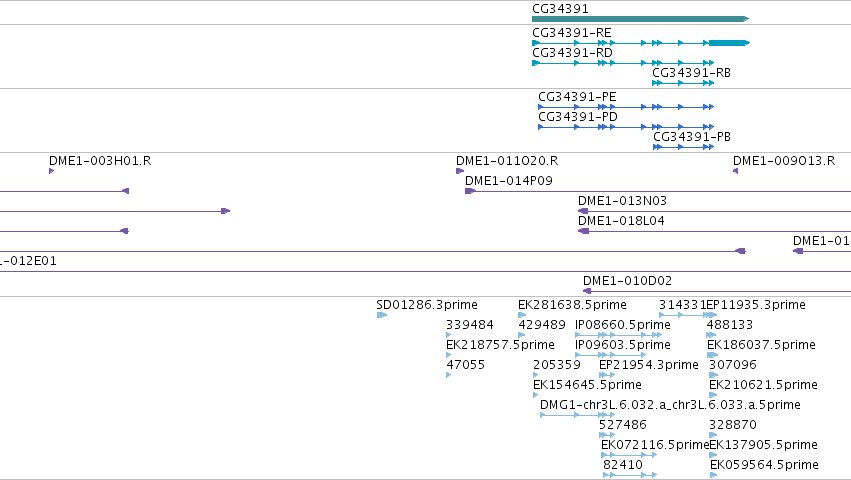Image resolution: width=851 pixels, height=480 pixels.
Task: Select the DME1-011O20.R arrow glyph
Action: click(x=460, y=171)
